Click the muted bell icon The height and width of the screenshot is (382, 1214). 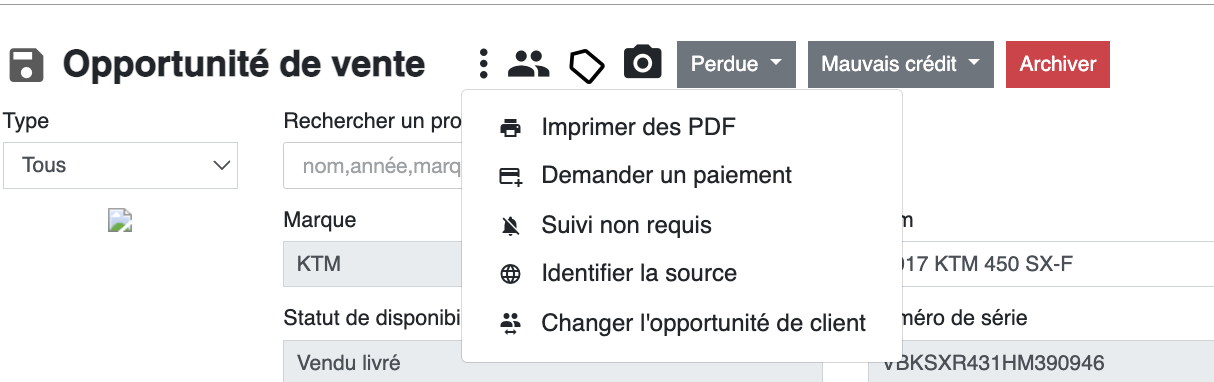(511, 225)
